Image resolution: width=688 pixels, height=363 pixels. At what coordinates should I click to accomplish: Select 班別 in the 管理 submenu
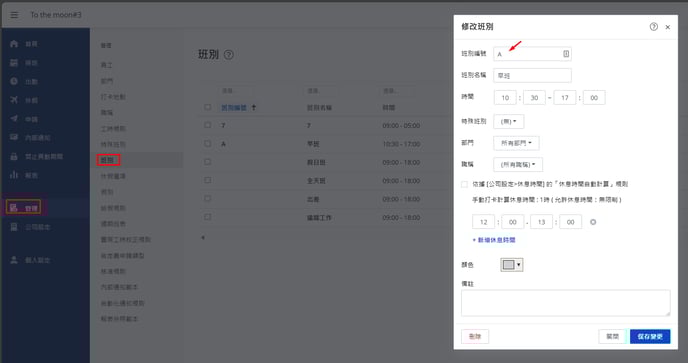click(x=108, y=160)
